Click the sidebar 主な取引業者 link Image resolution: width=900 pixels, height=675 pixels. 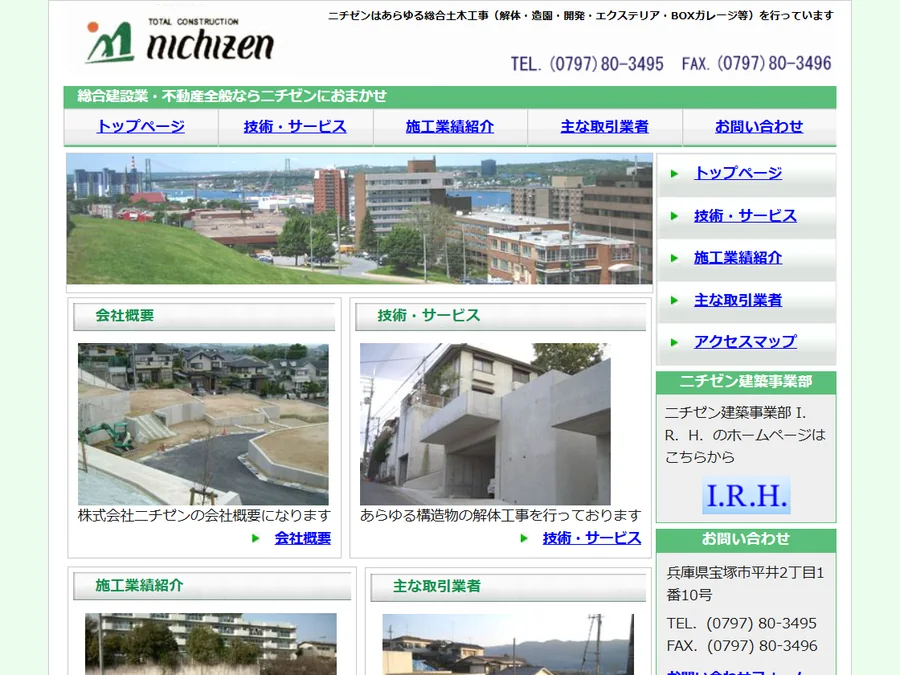tap(738, 300)
